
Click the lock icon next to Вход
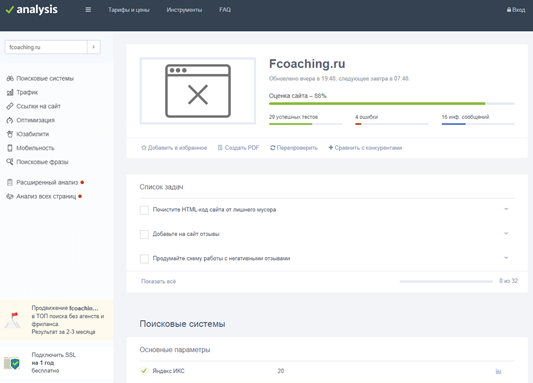(509, 10)
